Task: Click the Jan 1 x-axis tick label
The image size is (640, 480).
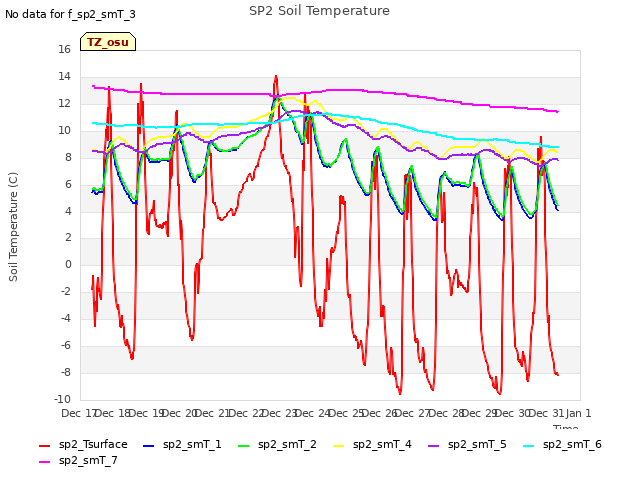Action: click(578, 413)
